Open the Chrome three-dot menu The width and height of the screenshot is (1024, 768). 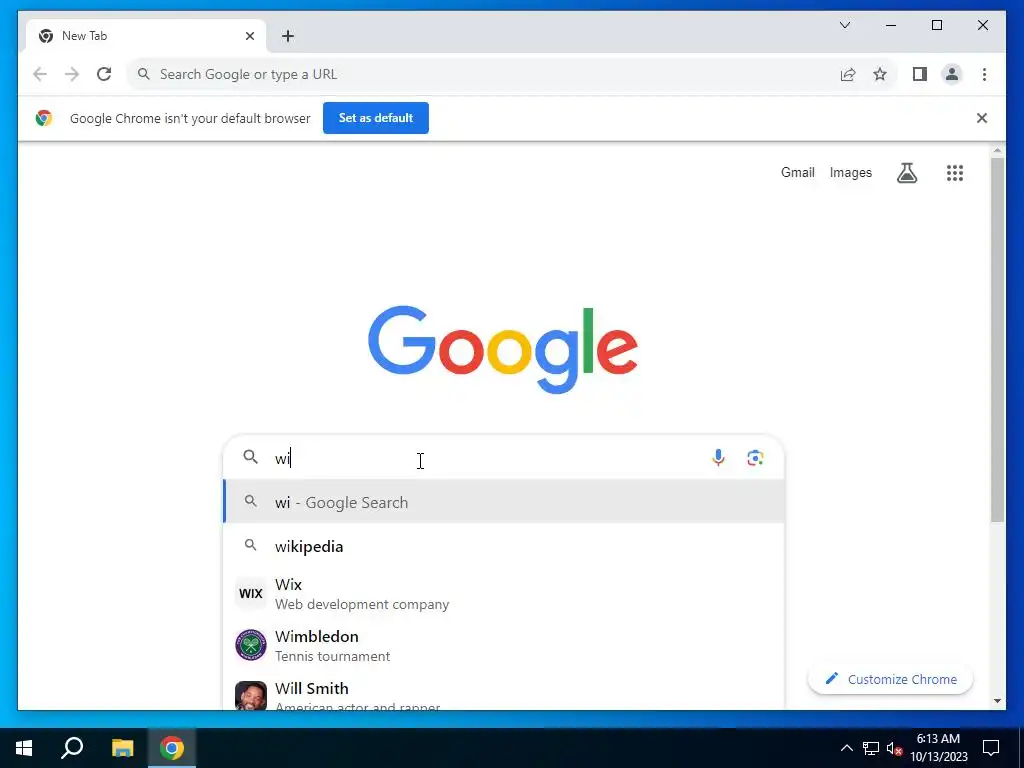click(x=984, y=74)
